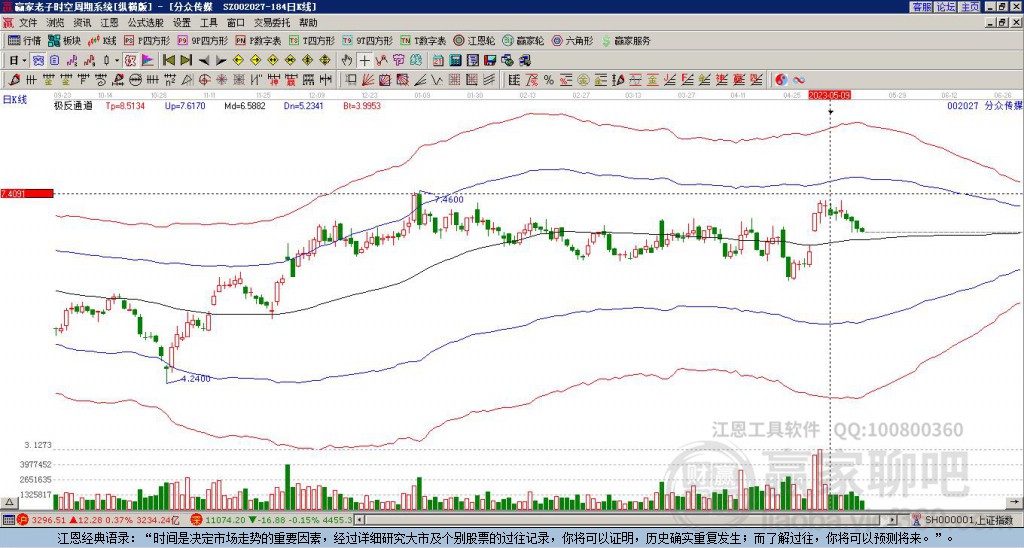Click the angle line tool icon
The width and height of the screenshot is (1024, 548).
pyautogui.click(x=419, y=80)
